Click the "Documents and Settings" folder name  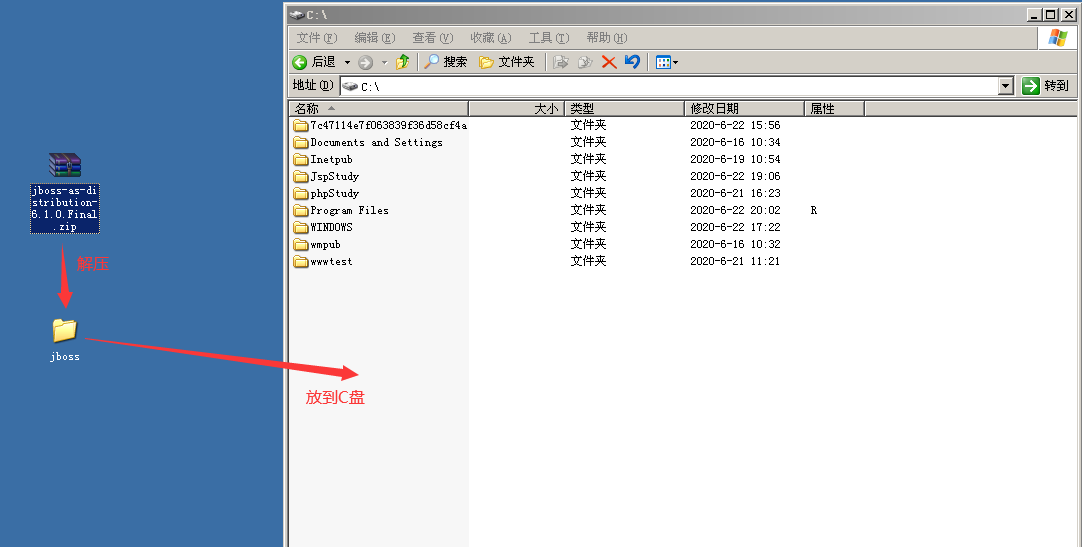coord(377,142)
